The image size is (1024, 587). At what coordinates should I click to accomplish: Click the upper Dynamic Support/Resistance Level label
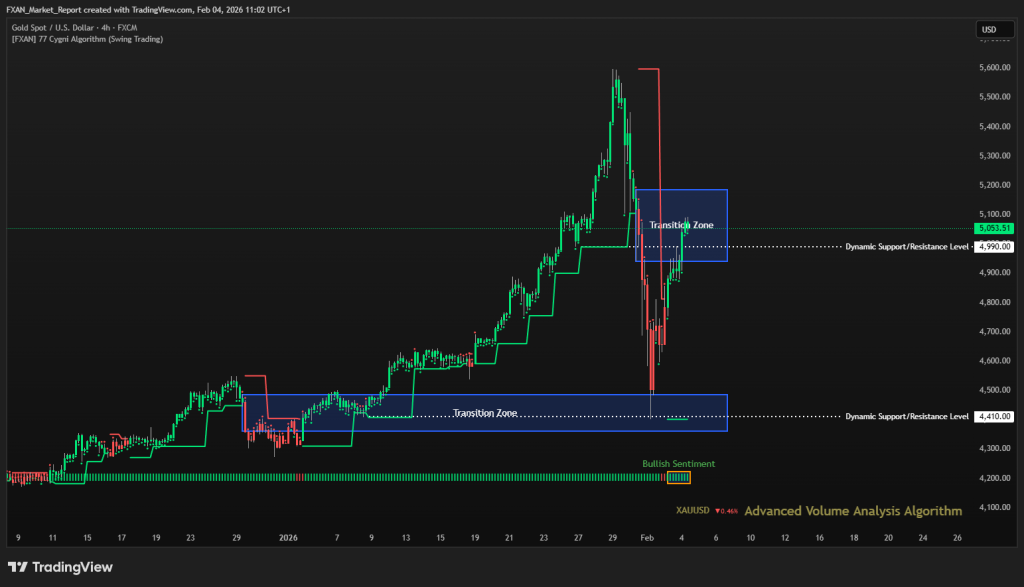tap(907, 246)
